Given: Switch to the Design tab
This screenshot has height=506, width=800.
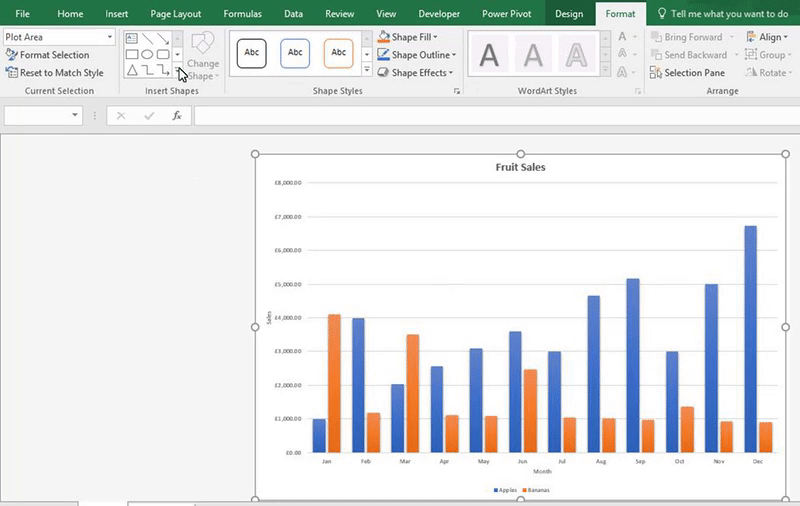Looking at the screenshot, I should (x=569, y=14).
